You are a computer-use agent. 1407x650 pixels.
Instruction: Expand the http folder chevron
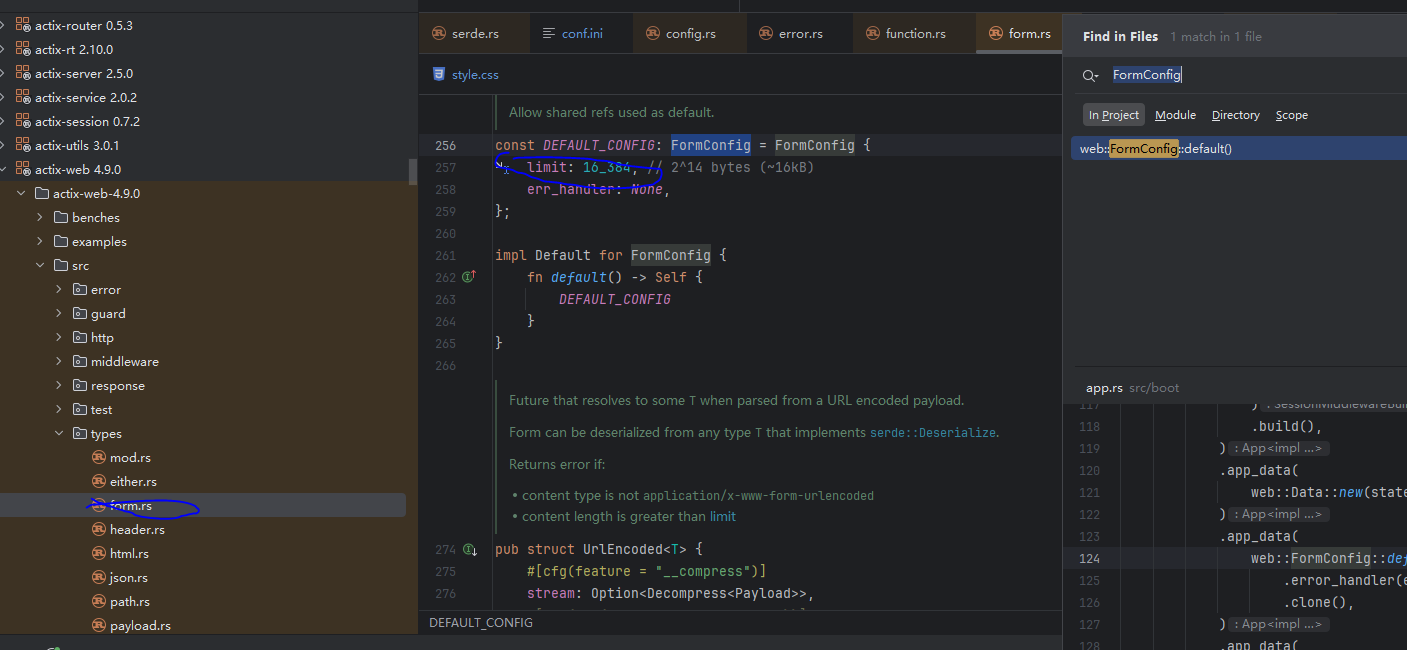pyautogui.click(x=59, y=337)
